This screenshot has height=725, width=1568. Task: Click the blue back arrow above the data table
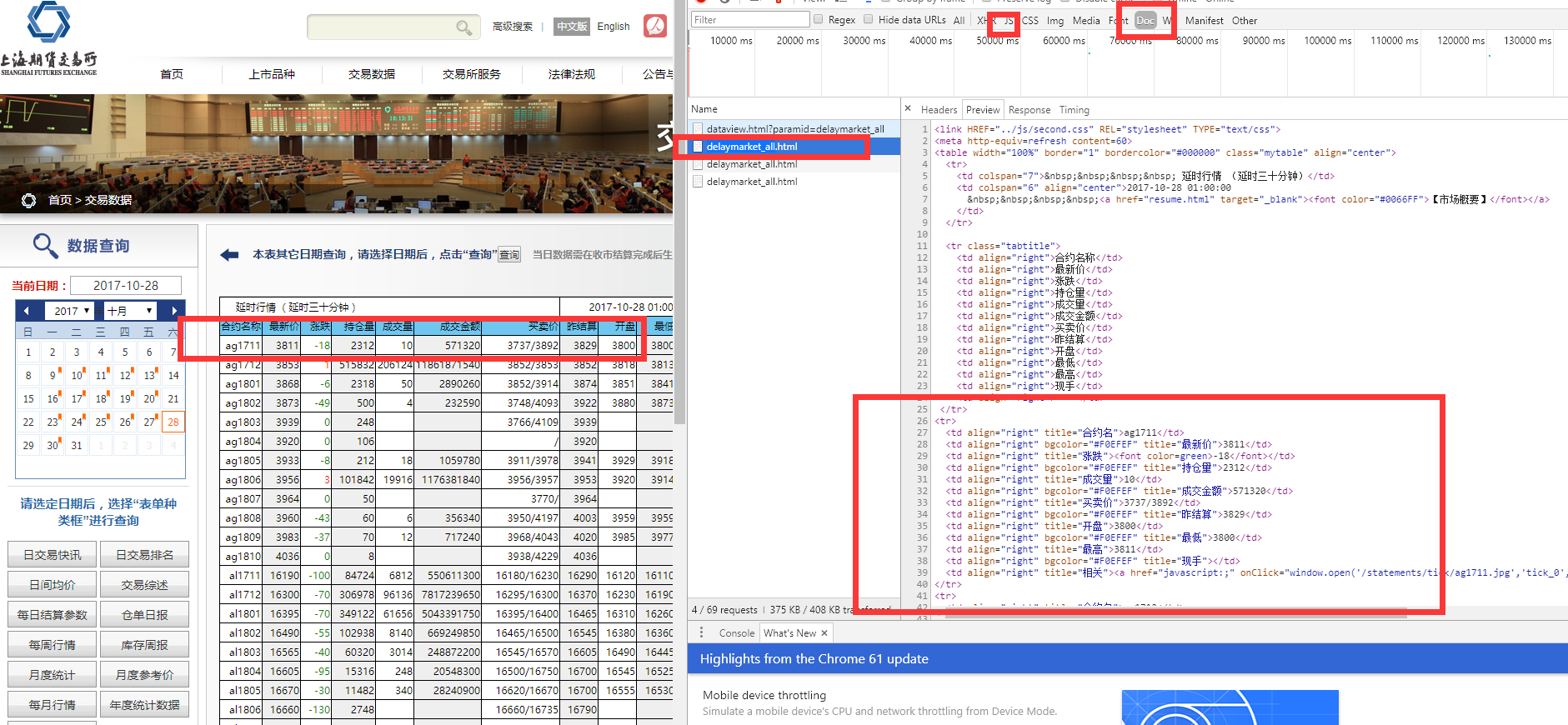(x=229, y=255)
